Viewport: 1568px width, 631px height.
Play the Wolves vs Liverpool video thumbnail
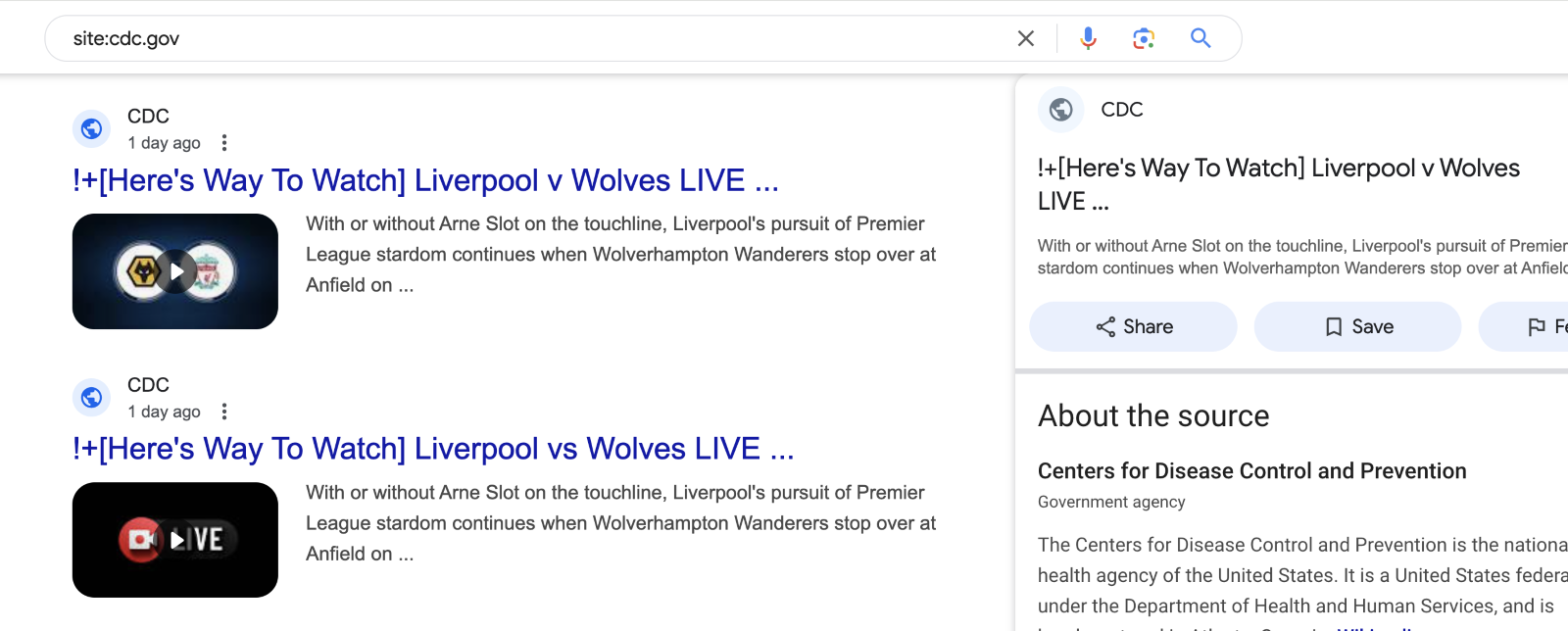point(174,271)
